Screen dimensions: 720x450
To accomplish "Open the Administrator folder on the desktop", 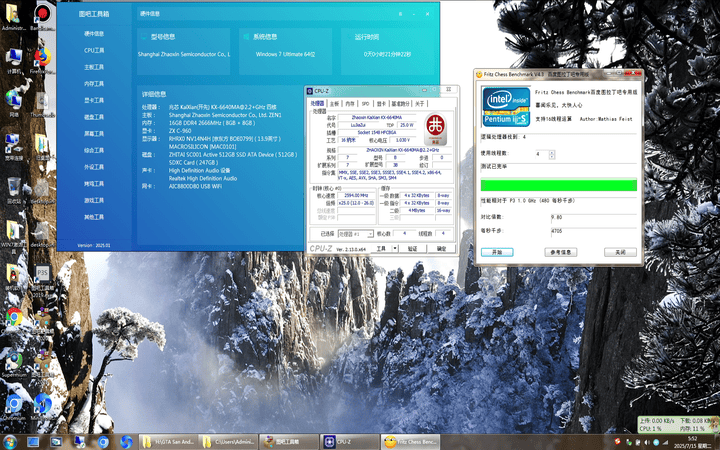I will [13, 15].
